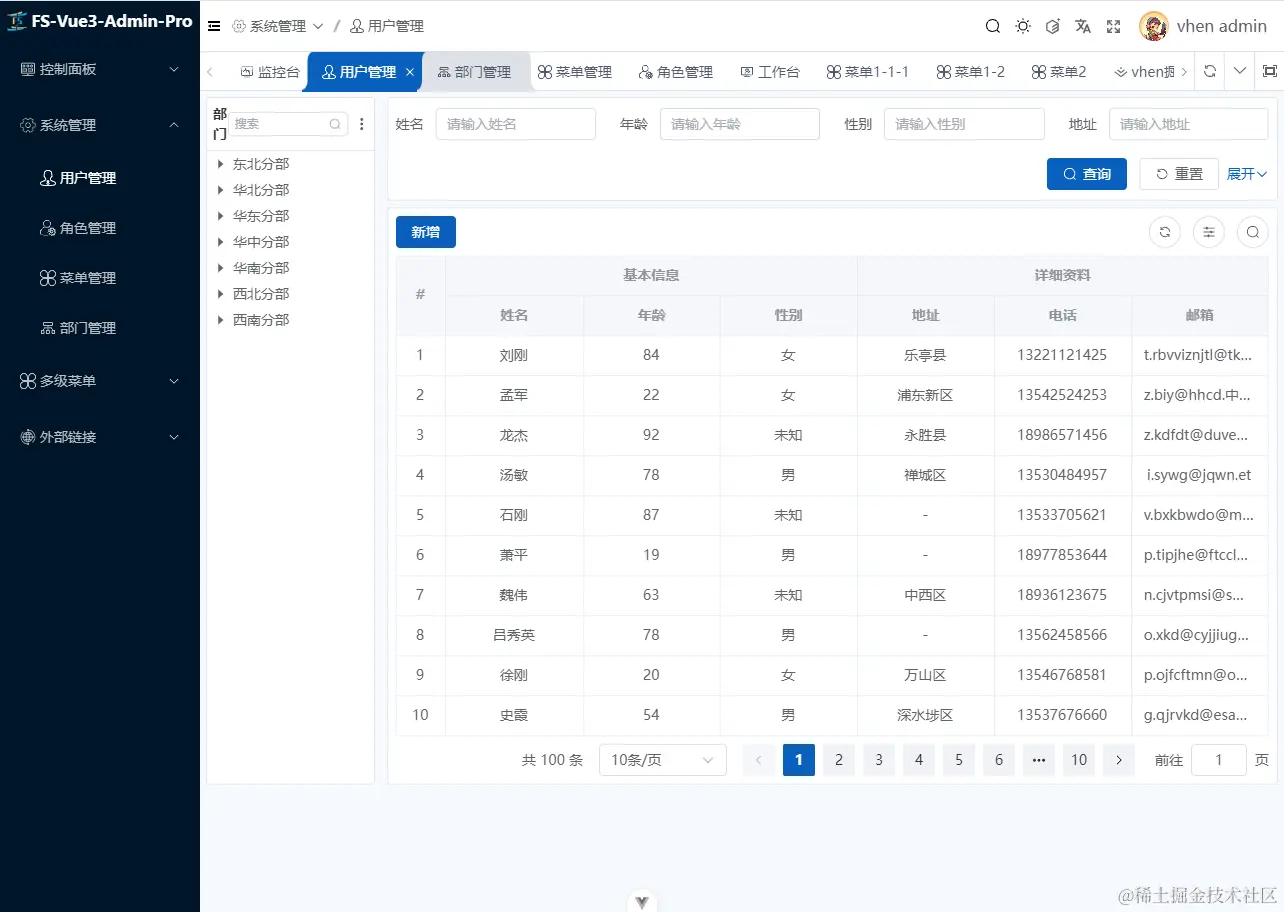This screenshot has height=912, width=1284.
Task: Expand more filters with the 展开 link
Action: (x=1247, y=174)
